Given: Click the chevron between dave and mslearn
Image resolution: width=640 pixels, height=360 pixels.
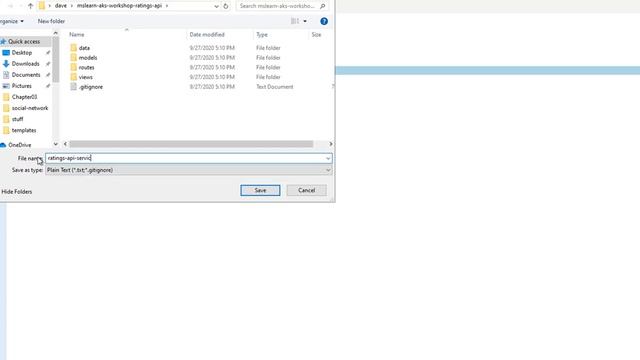Looking at the screenshot, I should click(x=71, y=6).
